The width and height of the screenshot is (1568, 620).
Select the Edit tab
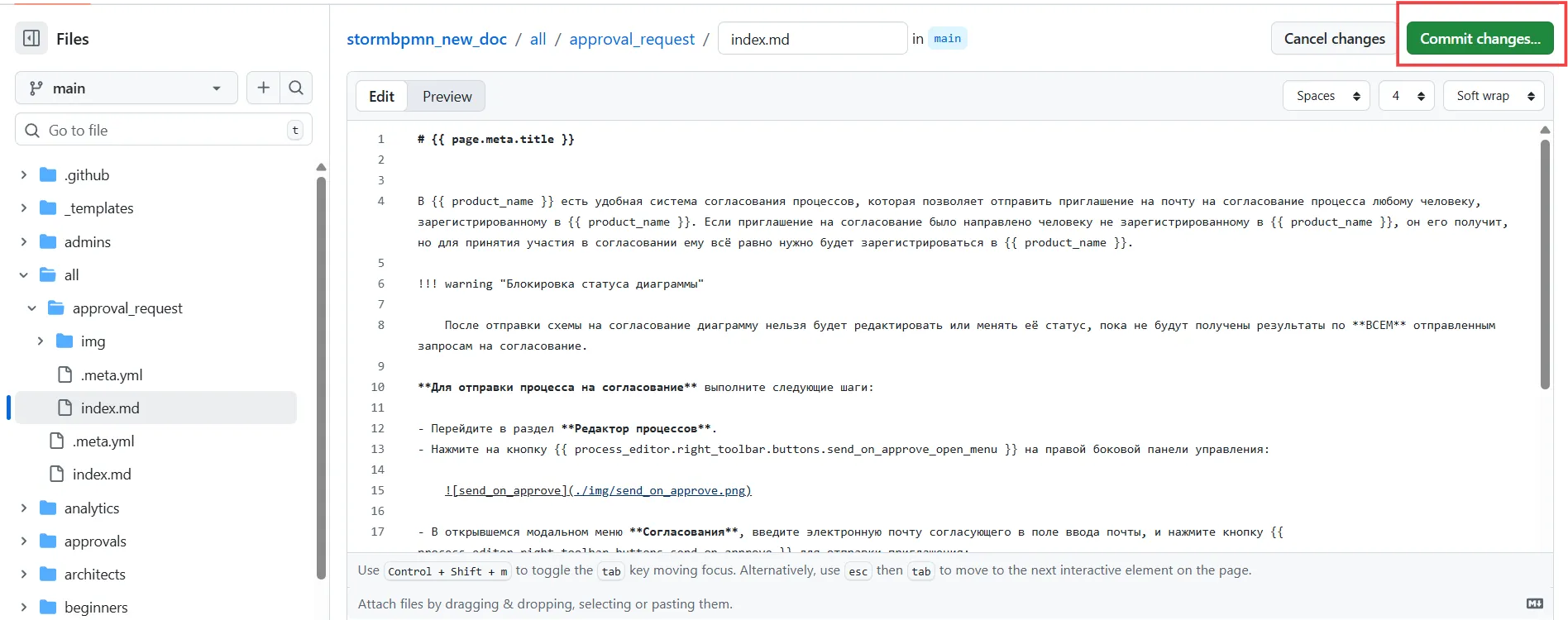click(x=381, y=97)
